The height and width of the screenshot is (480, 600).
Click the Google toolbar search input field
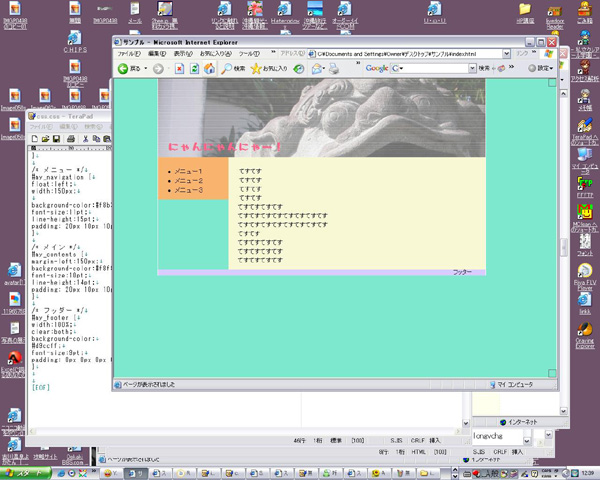coord(433,68)
